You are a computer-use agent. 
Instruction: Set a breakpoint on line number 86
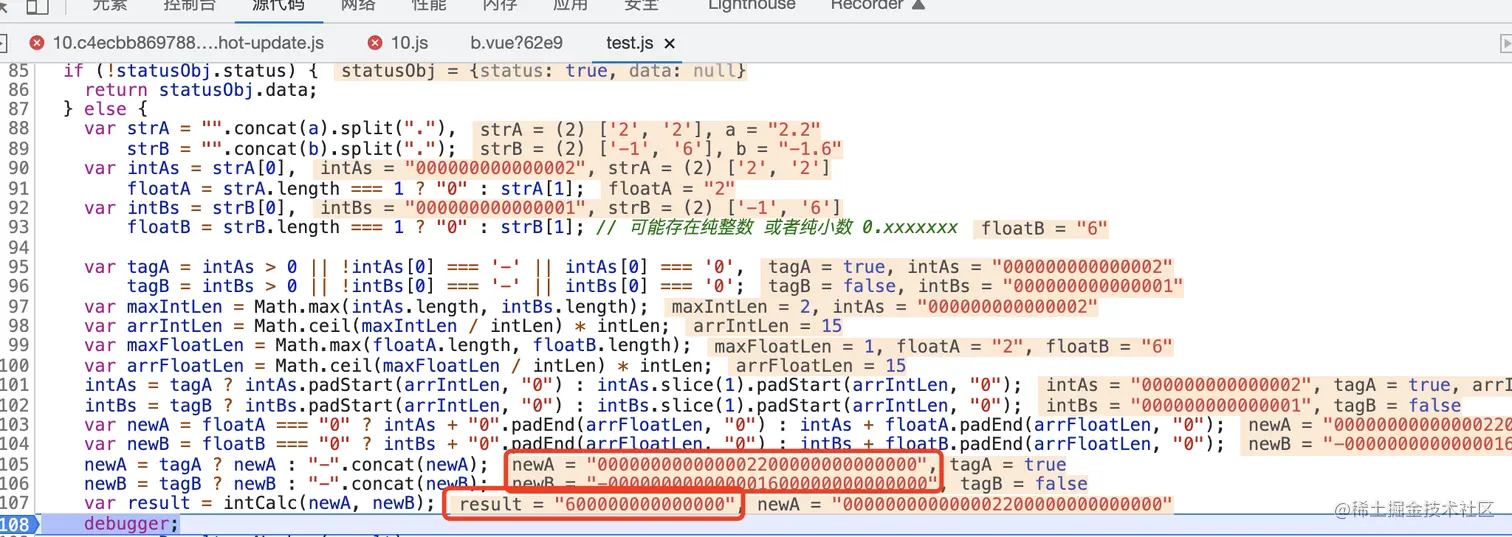pos(19,90)
